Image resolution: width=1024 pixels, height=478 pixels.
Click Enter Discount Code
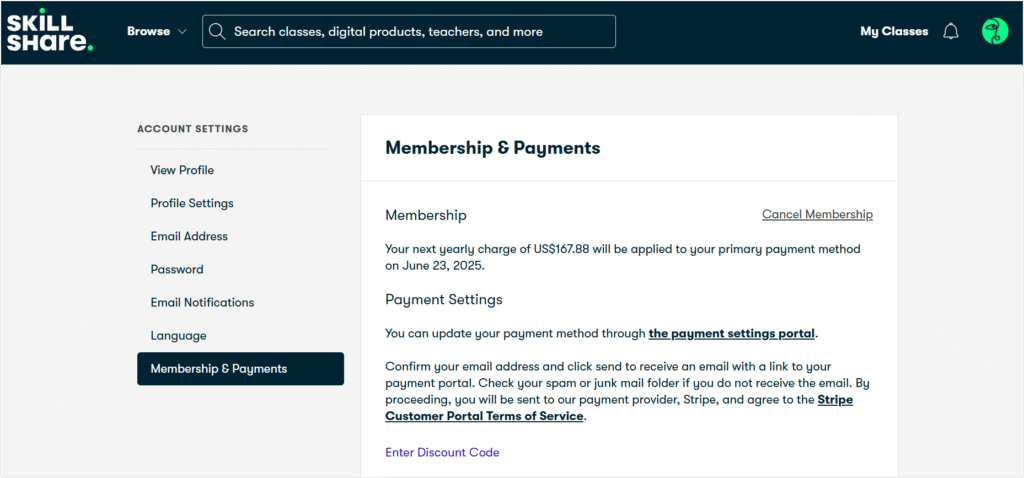click(442, 453)
